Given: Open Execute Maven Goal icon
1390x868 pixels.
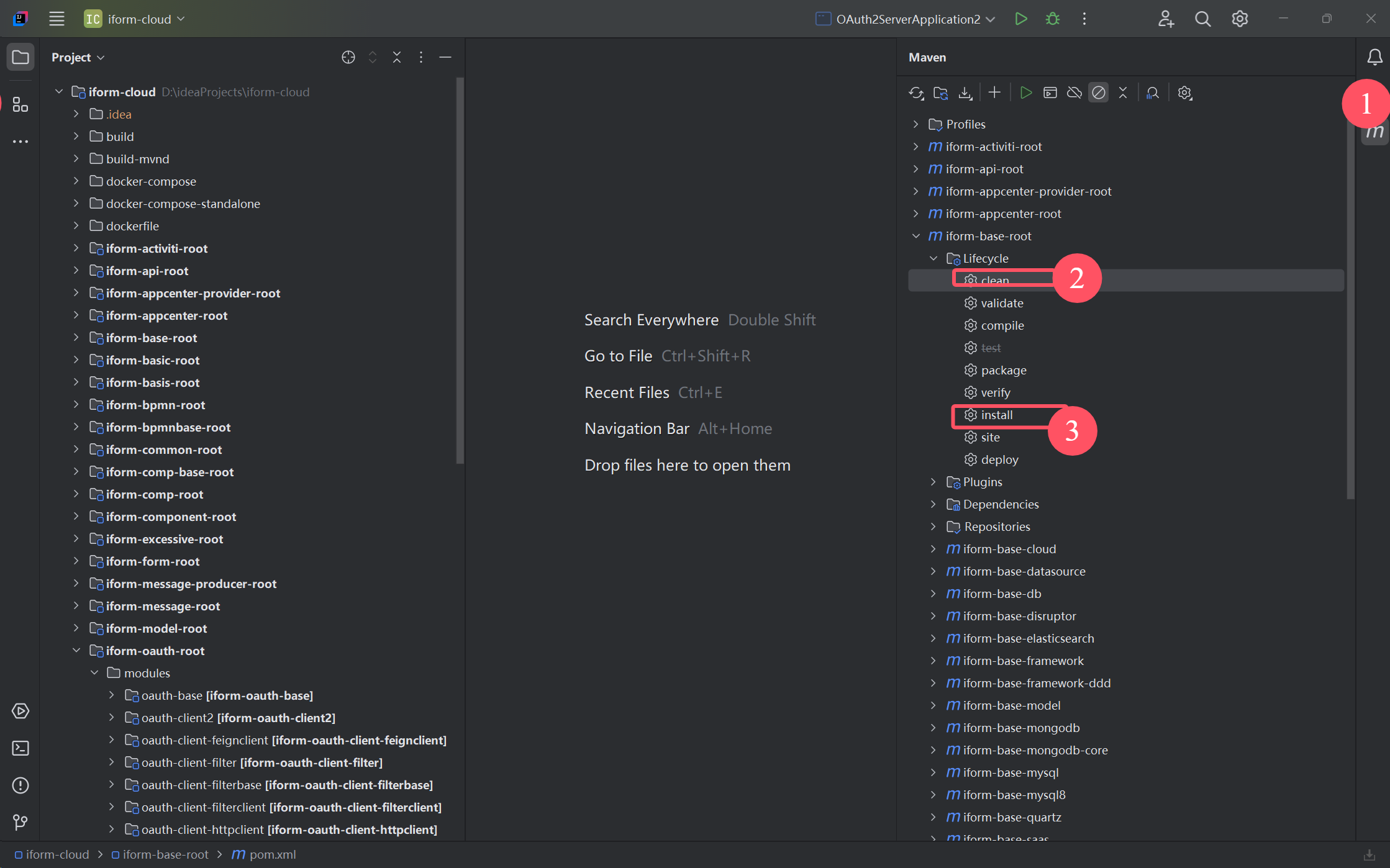Looking at the screenshot, I should point(1050,93).
